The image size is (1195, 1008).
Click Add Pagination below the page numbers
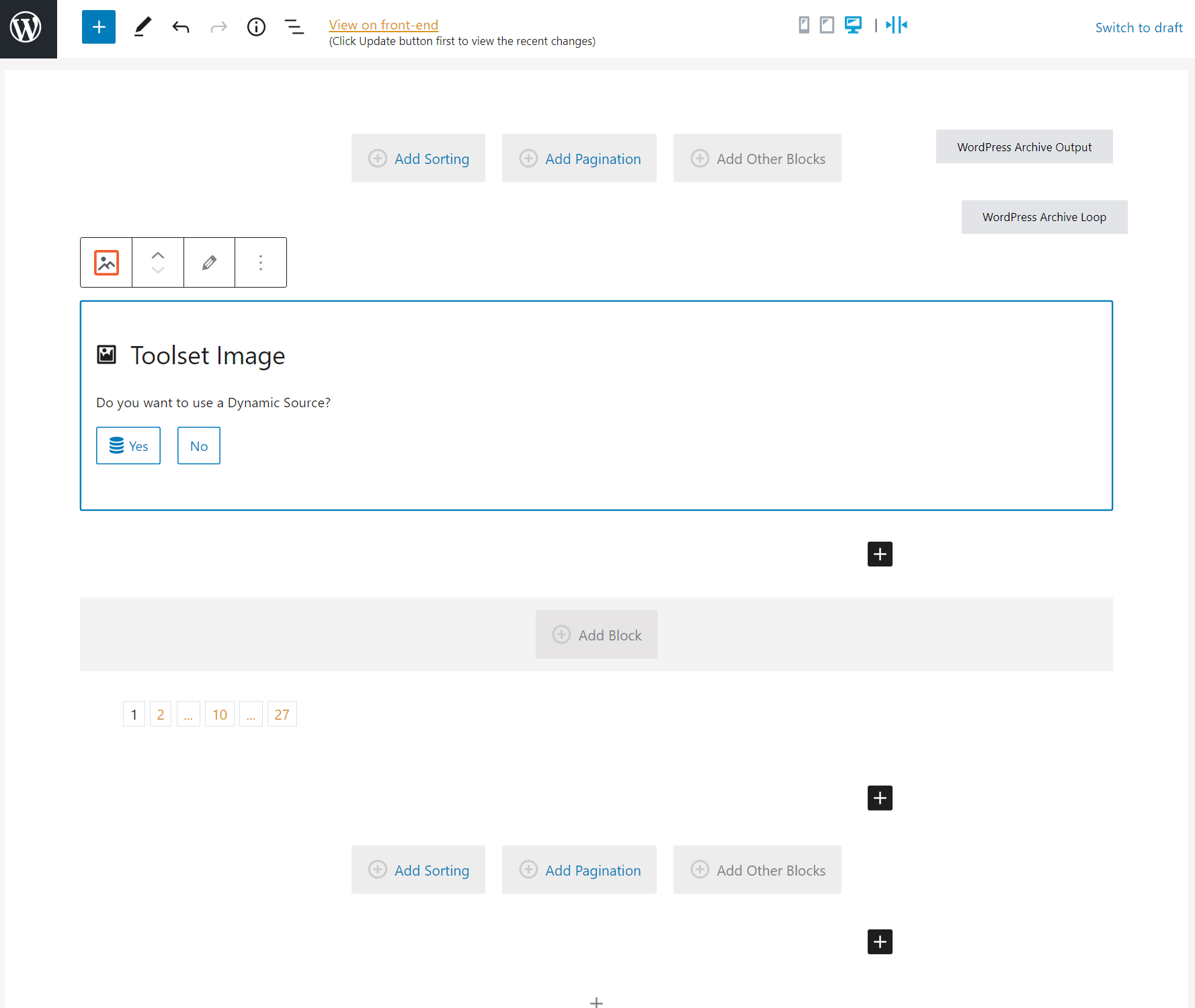(579, 870)
